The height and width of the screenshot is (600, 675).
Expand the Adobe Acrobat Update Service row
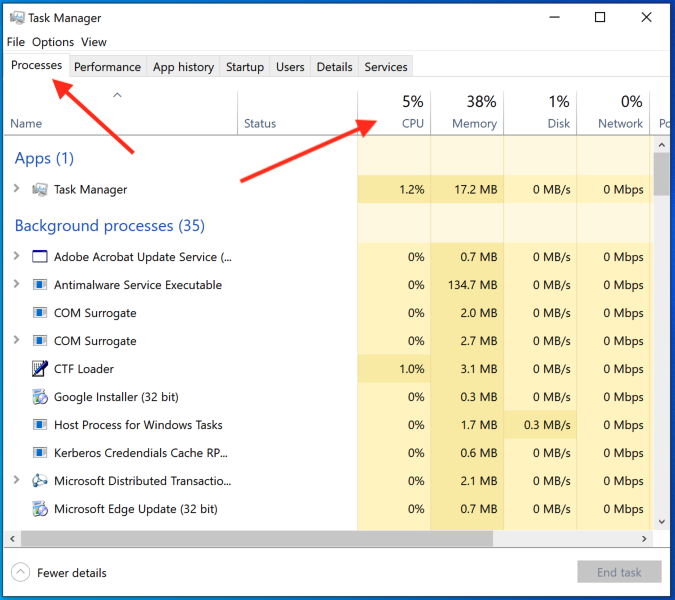tap(16, 257)
